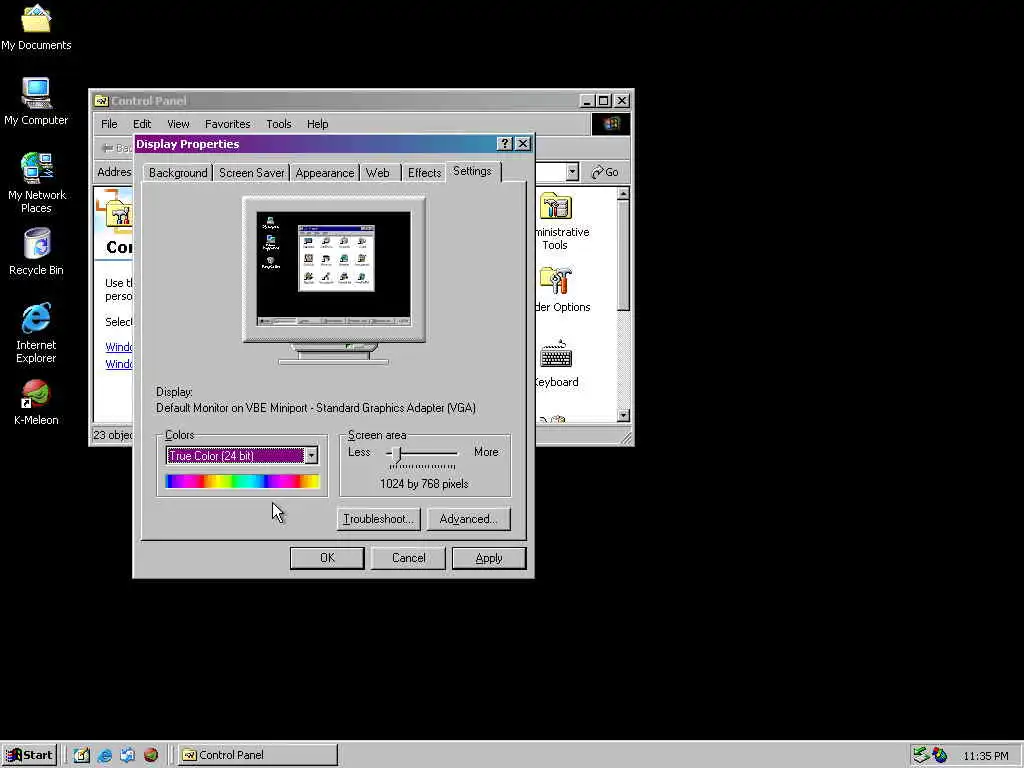Confirm with the OK button
The image size is (1024, 768).
pos(327,558)
